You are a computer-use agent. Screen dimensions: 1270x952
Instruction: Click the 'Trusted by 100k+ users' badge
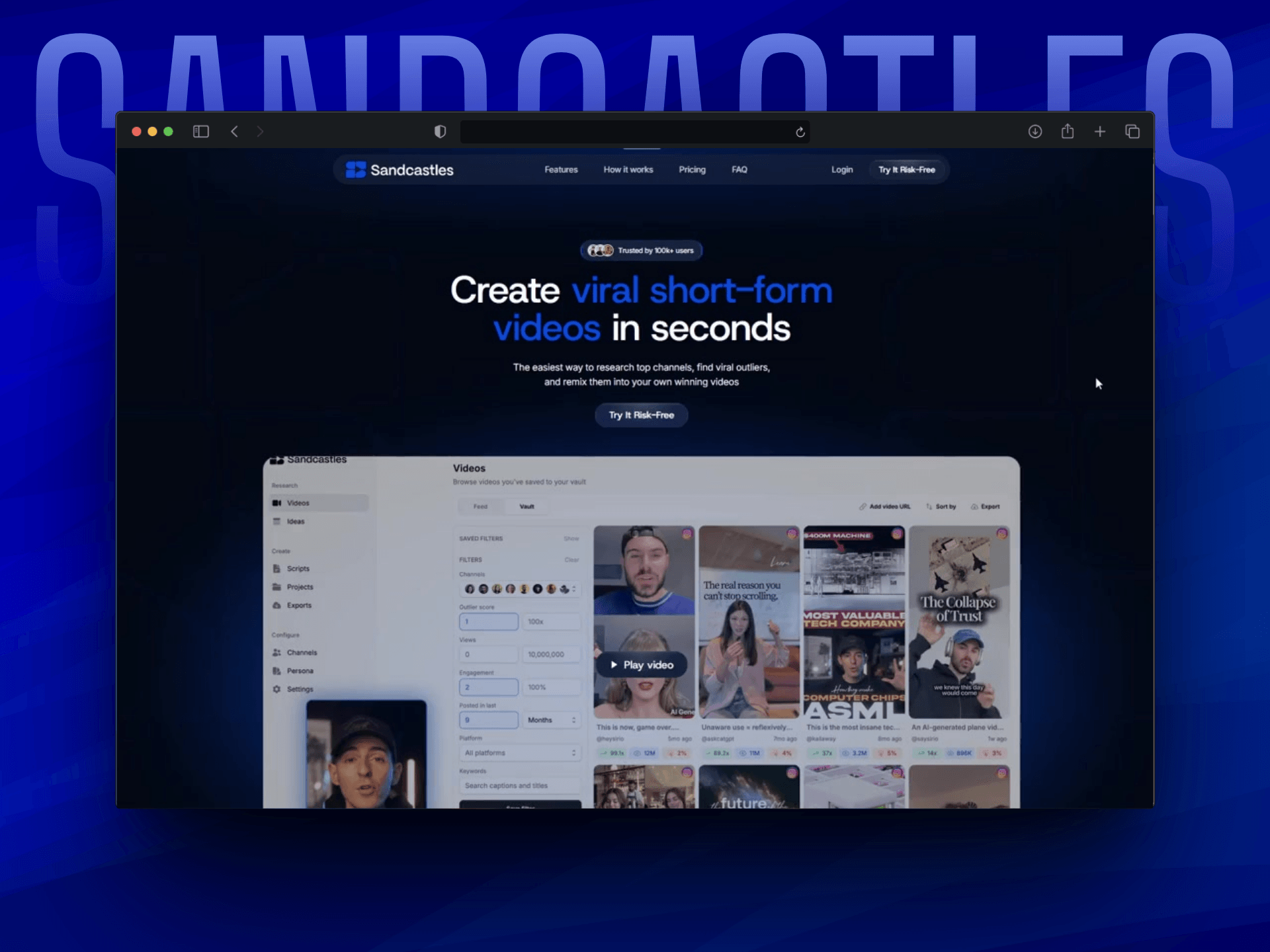coord(642,251)
